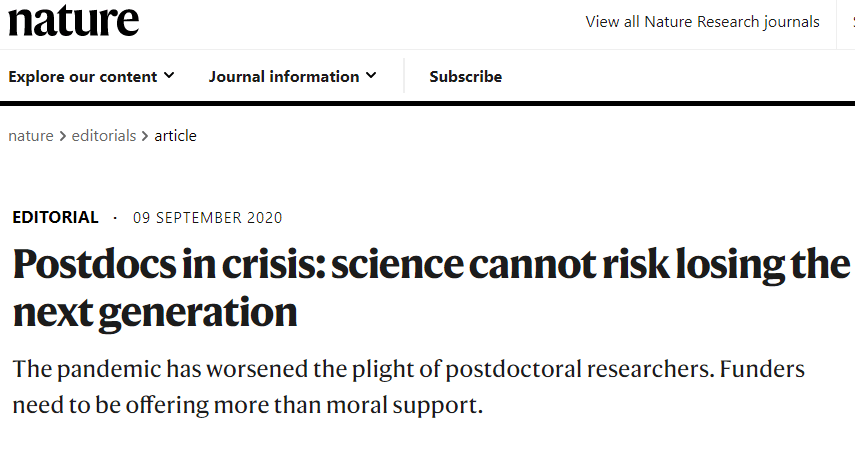855x450 pixels.
Task: Open View all Nature Research journals
Action: (702, 22)
